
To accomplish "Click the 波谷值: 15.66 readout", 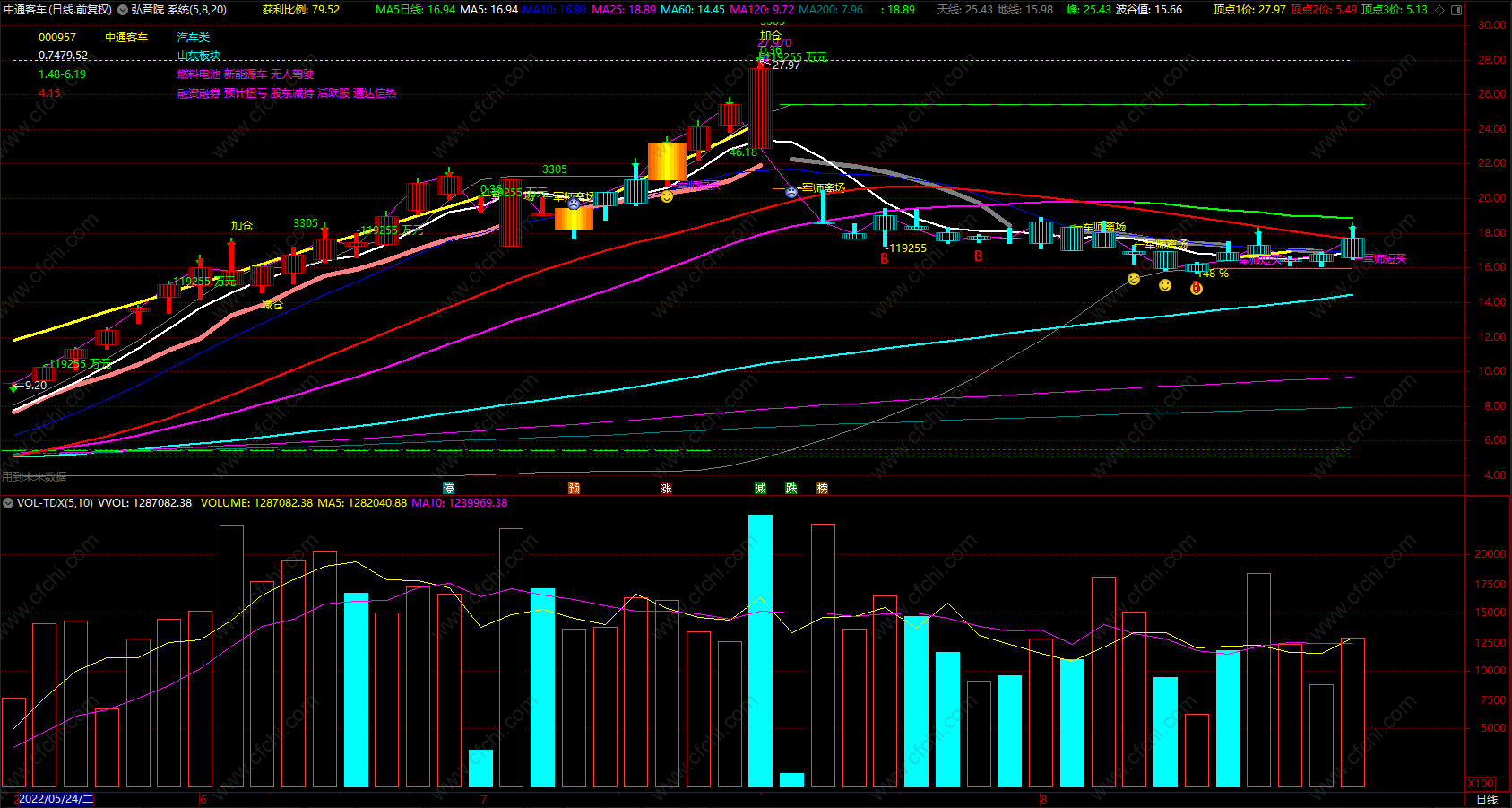I will point(1149,10).
